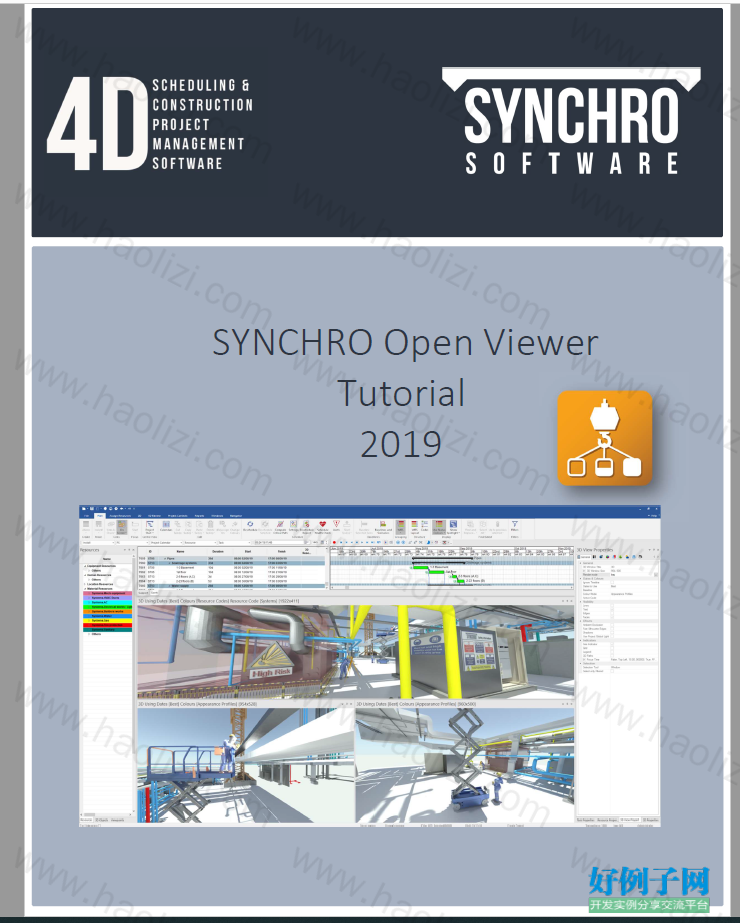Click the word Tutorial
Image resolution: width=740 pixels, height=923 pixels.
coord(401,393)
